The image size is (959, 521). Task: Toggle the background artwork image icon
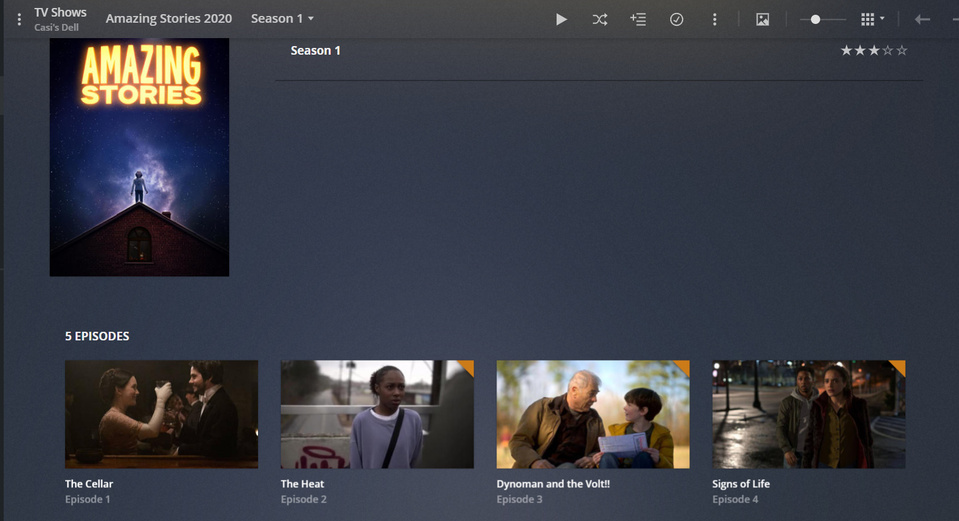pyautogui.click(x=763, y=20)
